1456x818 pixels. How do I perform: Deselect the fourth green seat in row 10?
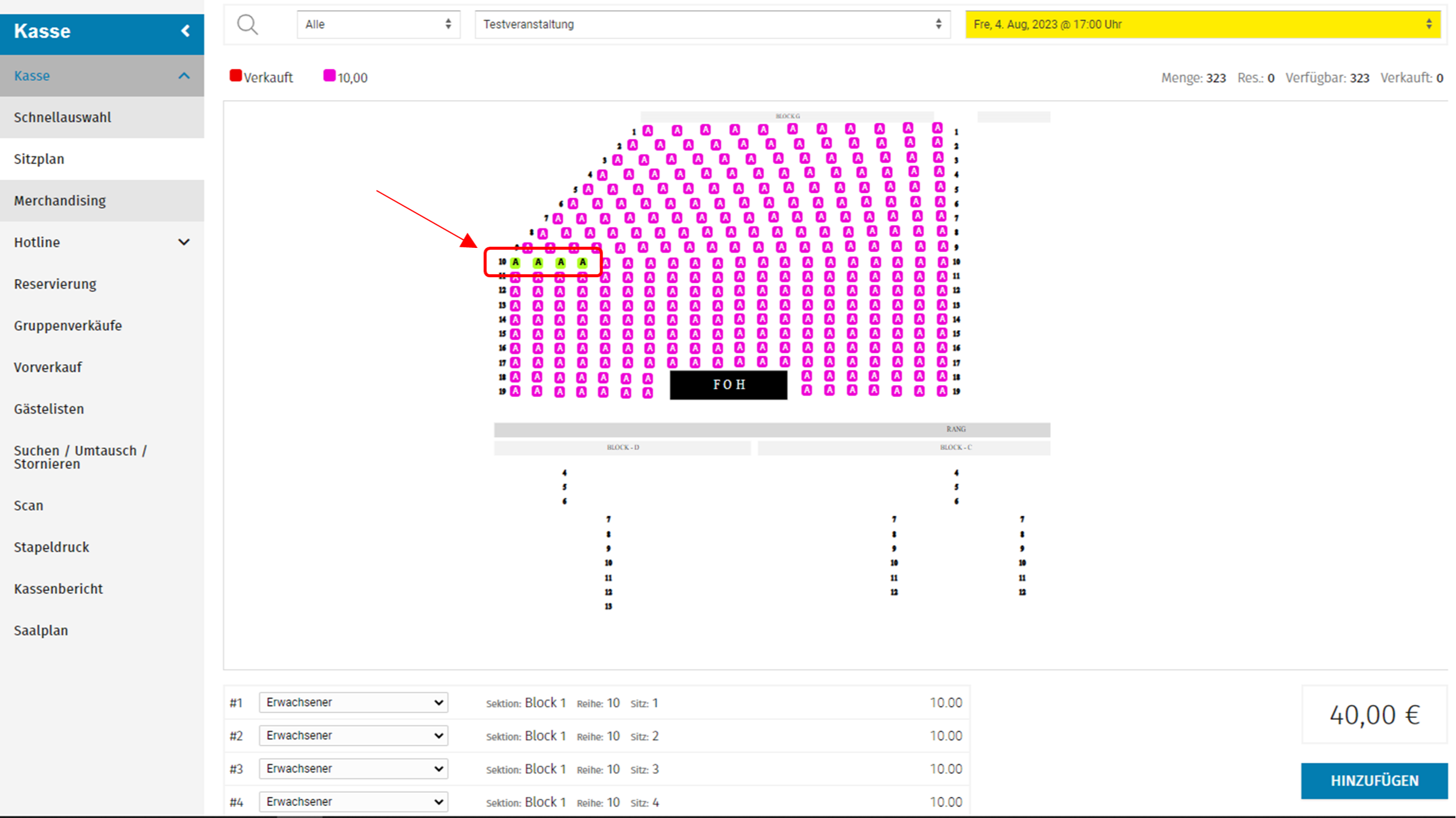[582, 262]
